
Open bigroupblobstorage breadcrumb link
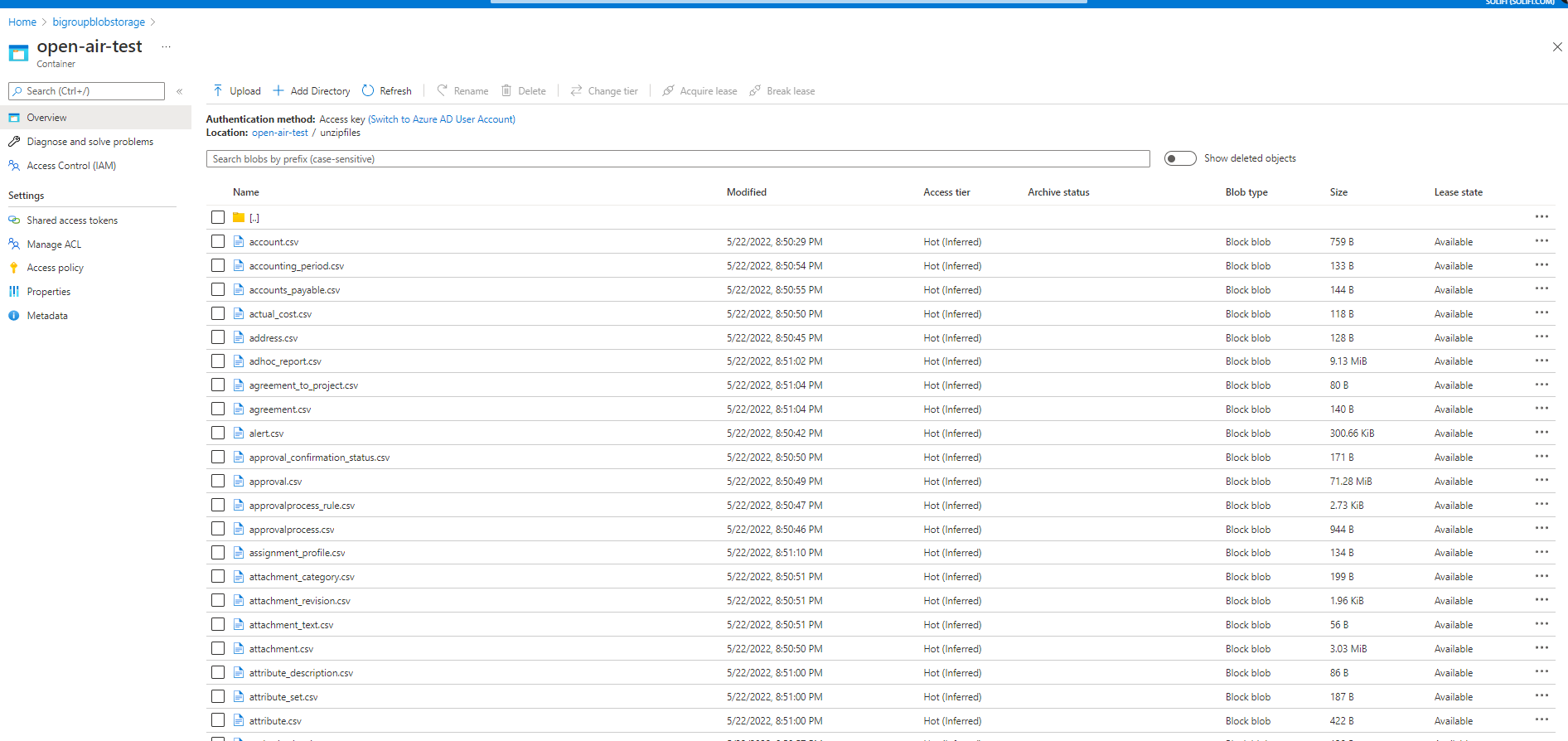[99, 22]
